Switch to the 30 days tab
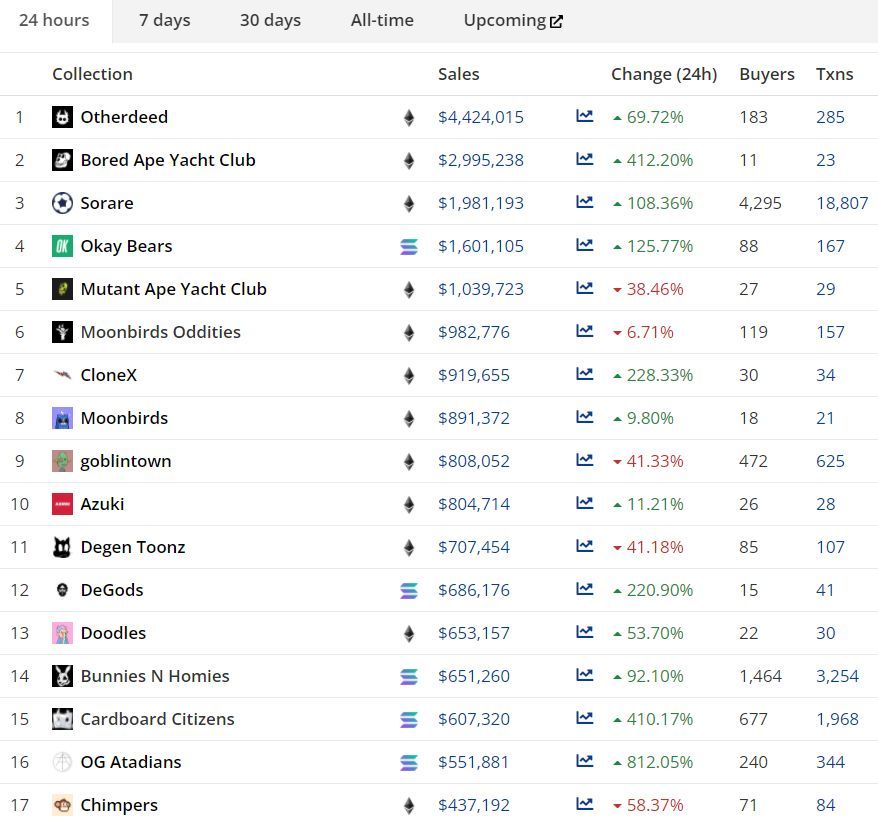 coord(270,20)
